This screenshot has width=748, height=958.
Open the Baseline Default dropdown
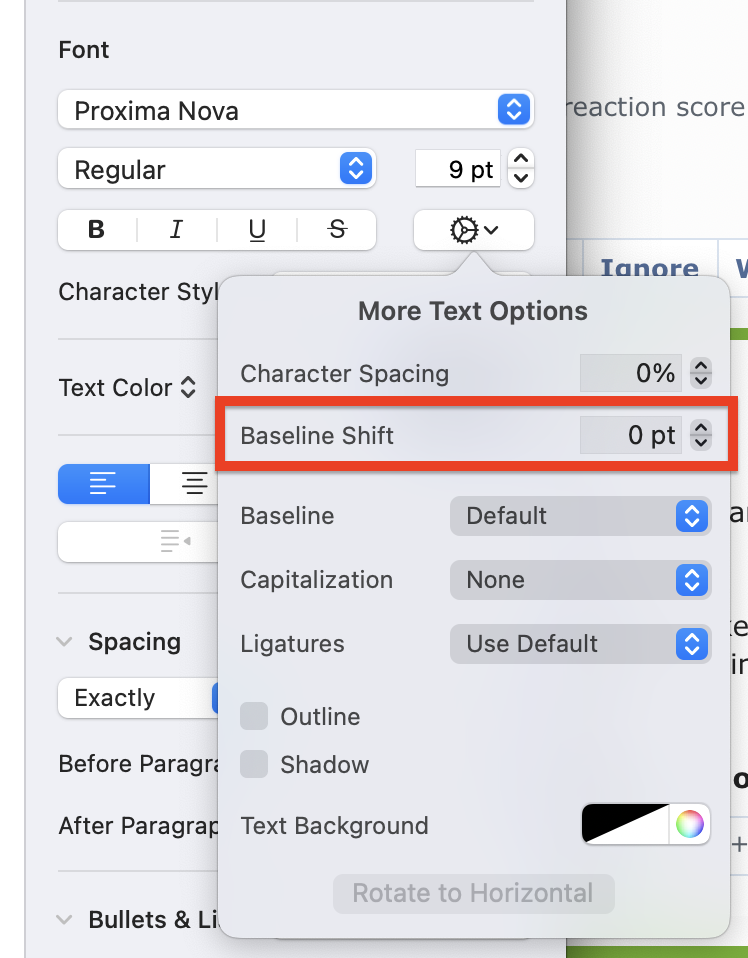tap(580, 516)
